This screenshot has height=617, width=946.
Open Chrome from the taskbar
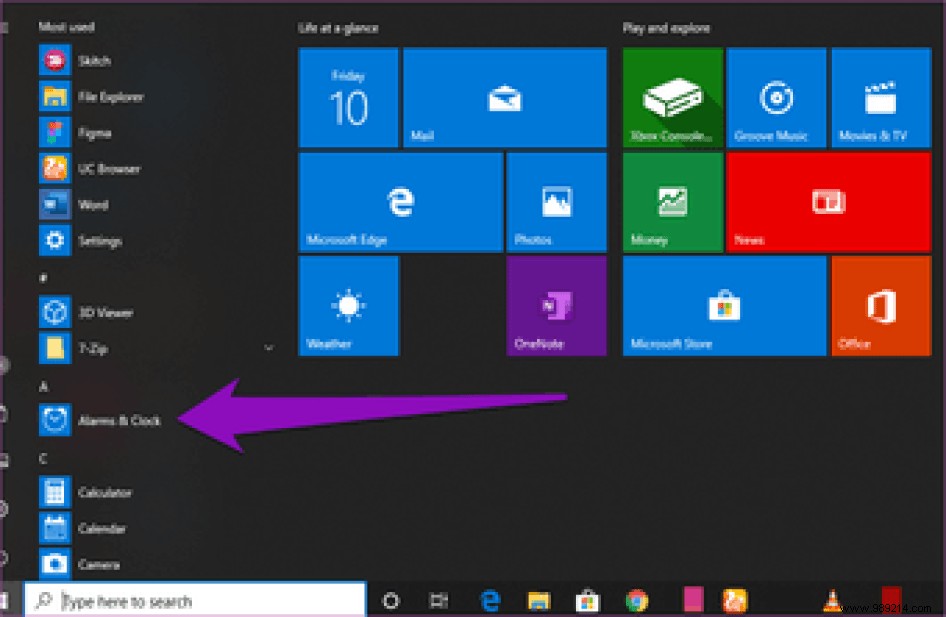pos(636,600)
